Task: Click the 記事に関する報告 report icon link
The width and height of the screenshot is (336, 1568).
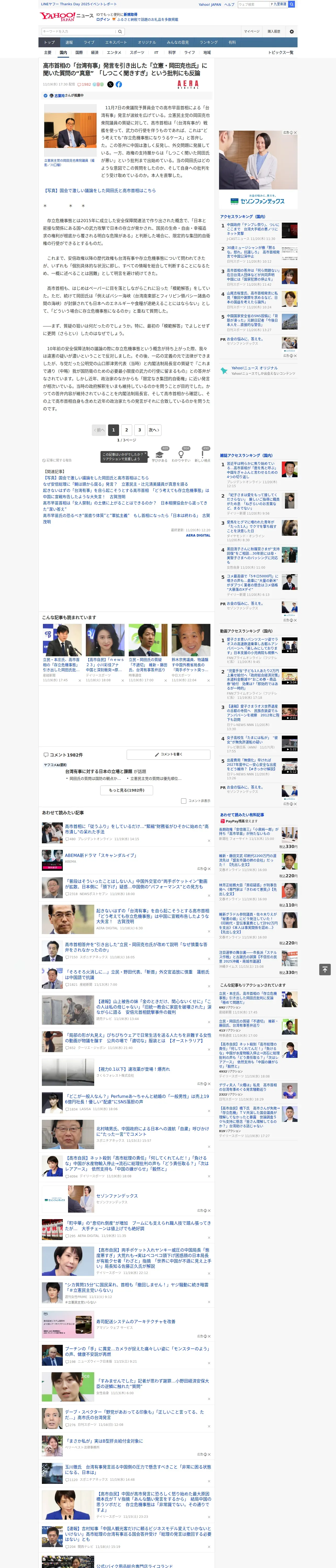Action: [x=57, y=460]
